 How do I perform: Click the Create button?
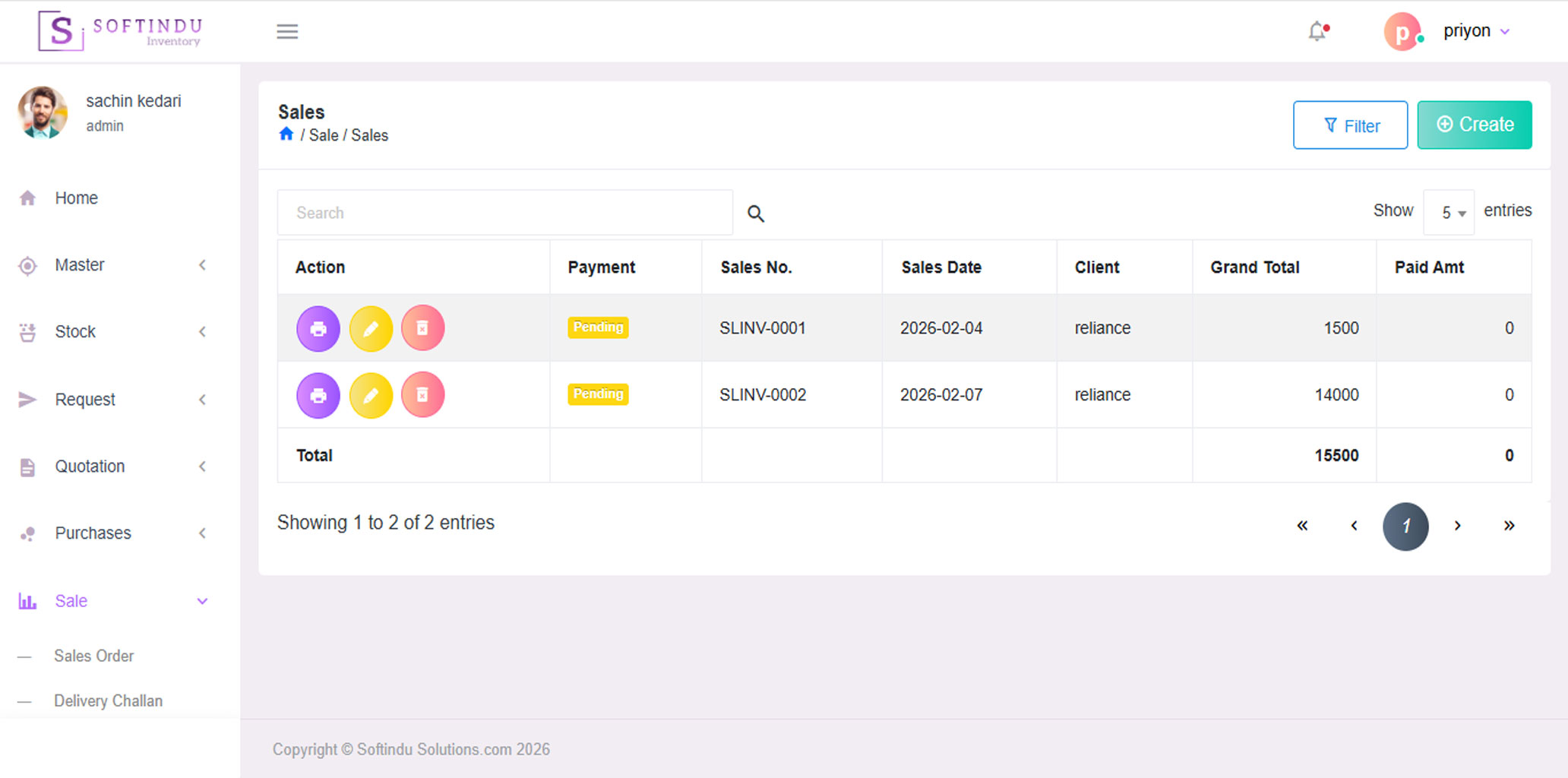(x=1474, y=125)
